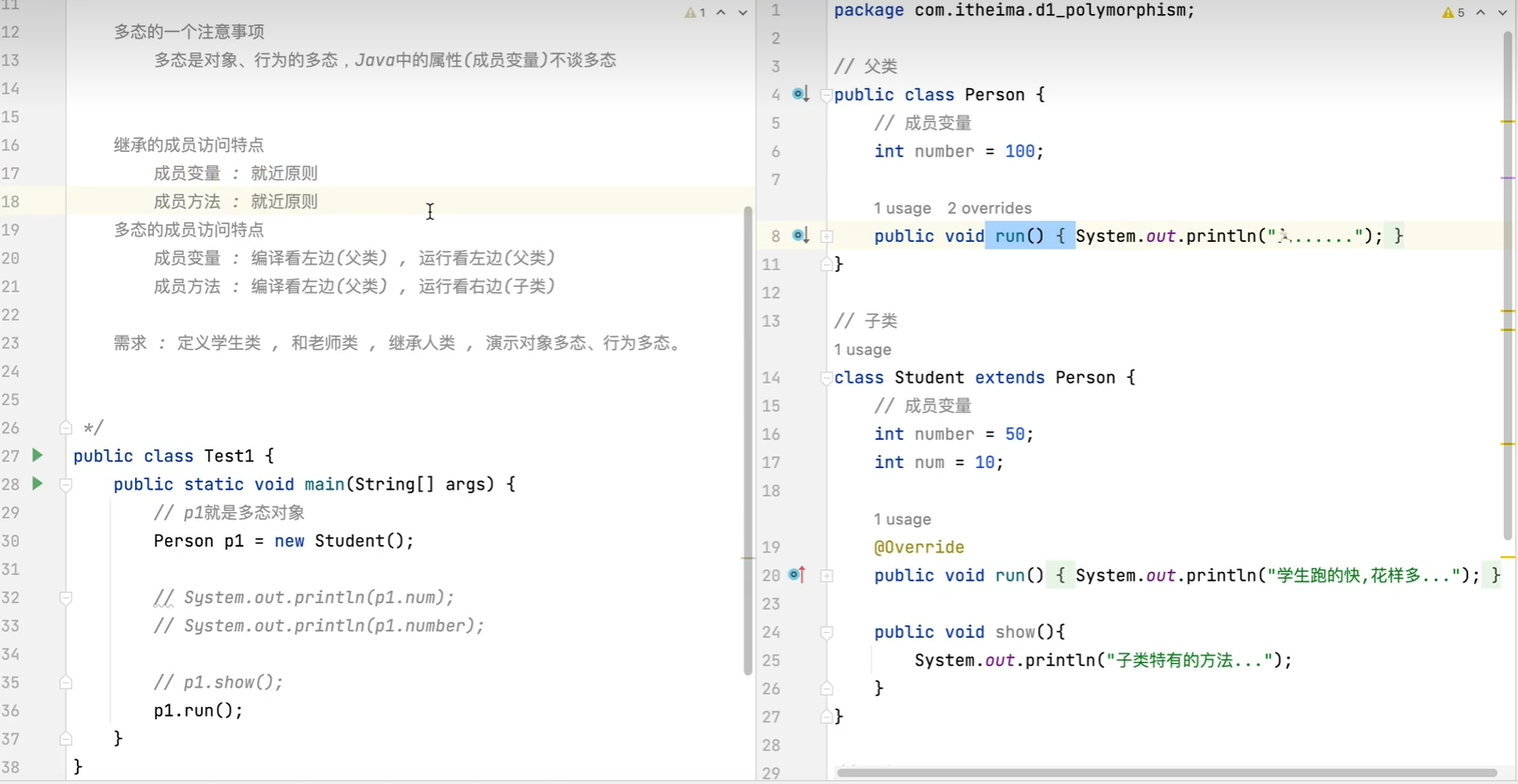The image size is (1518, 784).
Task: Open left editor's warning indicator showing 1
Action: click(x=695, y=12)
